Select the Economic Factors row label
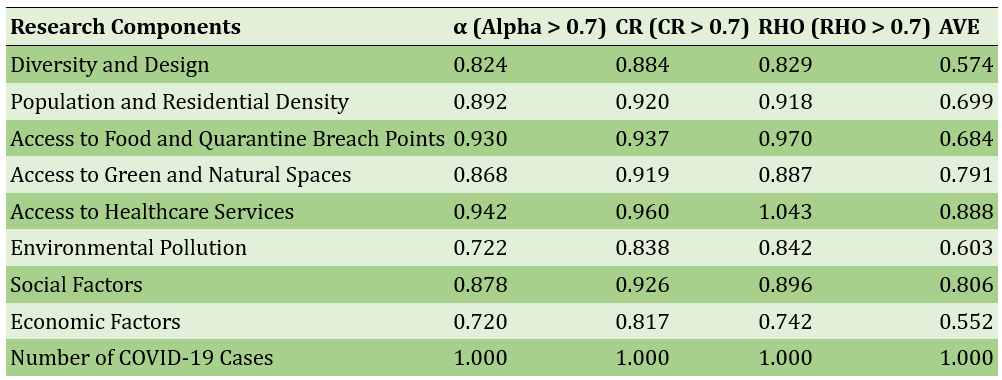 [x=95, y=321]
